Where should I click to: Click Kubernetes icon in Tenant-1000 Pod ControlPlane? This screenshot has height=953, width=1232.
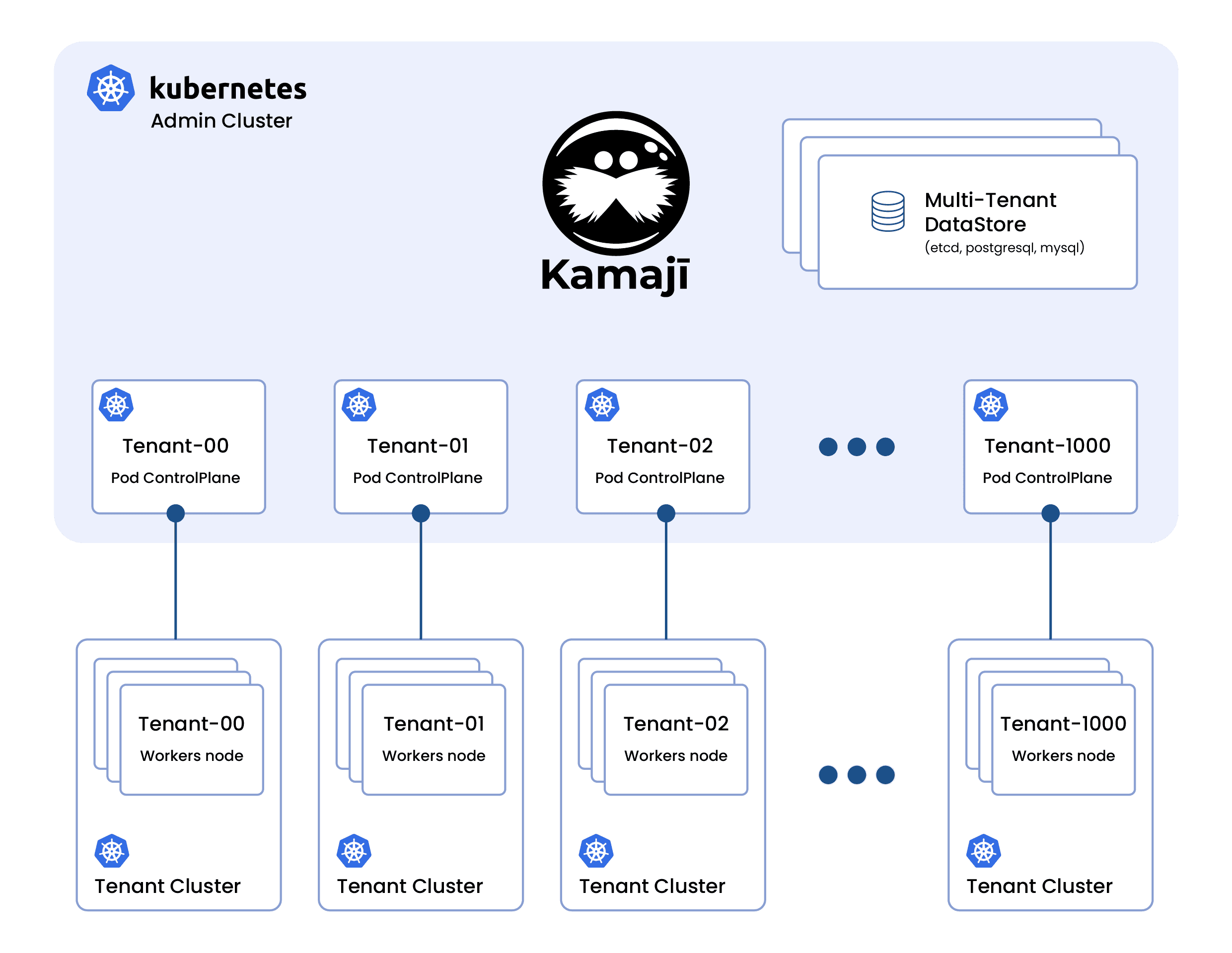click(x=991, y=405)
